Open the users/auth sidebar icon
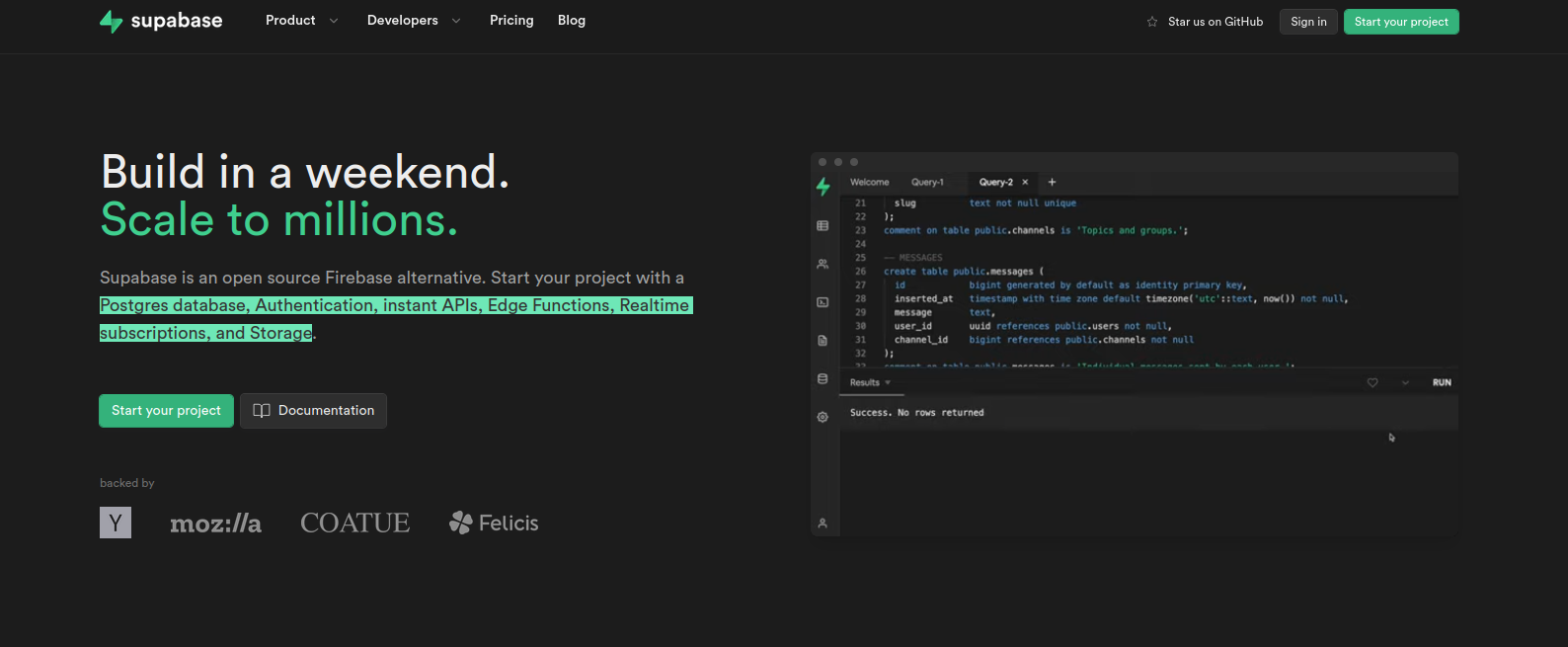1568x647 pixels. pyautogui.click(x=823, y=264)
